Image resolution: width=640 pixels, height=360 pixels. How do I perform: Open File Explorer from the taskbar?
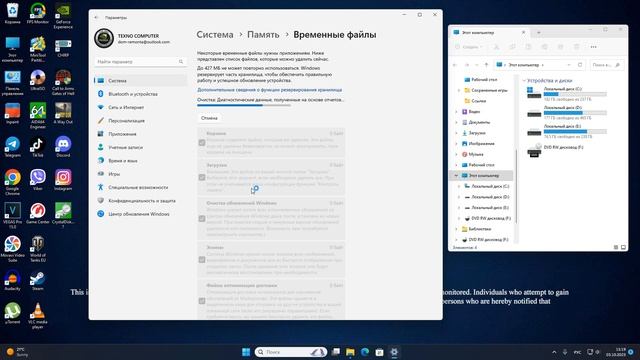click(x=350, y=352)
